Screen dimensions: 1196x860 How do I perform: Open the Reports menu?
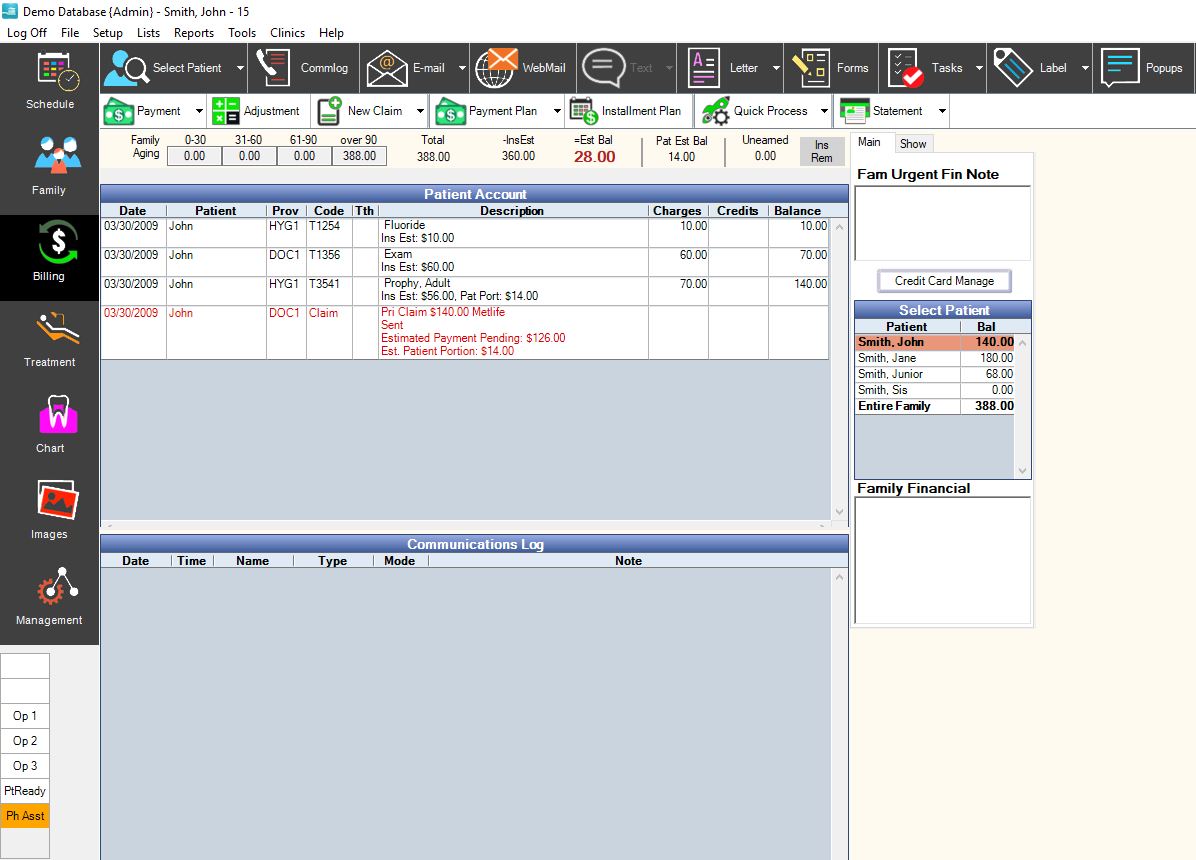(193, 32)
